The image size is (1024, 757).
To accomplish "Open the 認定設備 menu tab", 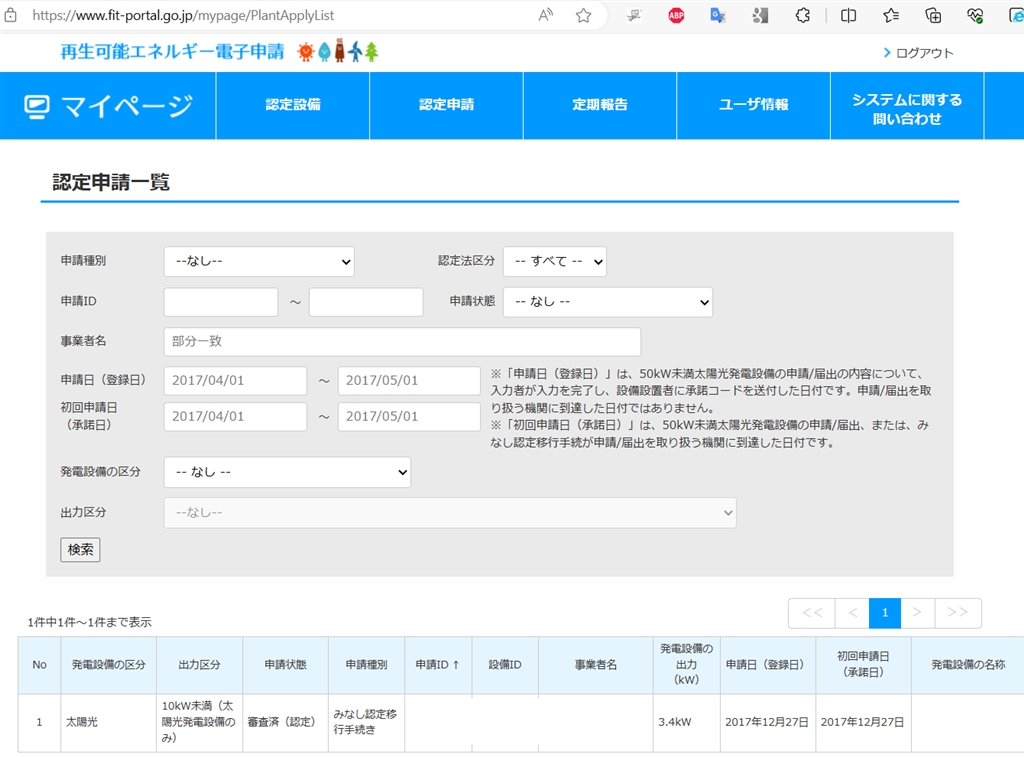I will coord(293,105).
